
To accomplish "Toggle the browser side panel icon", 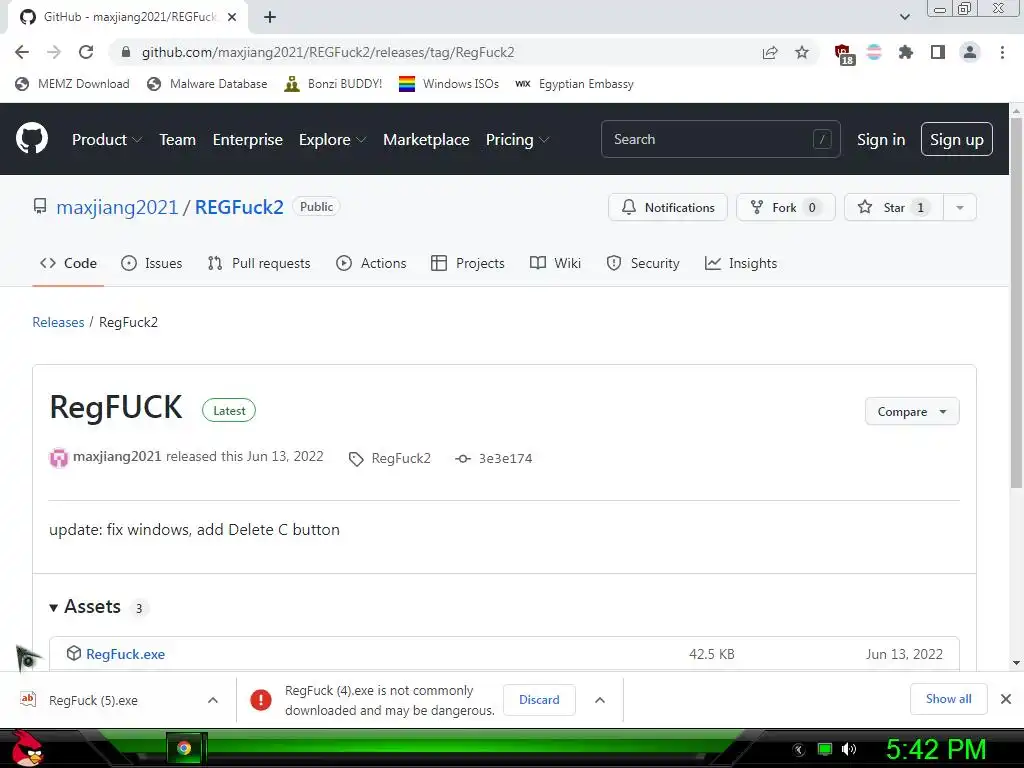I will click(938, 52).
